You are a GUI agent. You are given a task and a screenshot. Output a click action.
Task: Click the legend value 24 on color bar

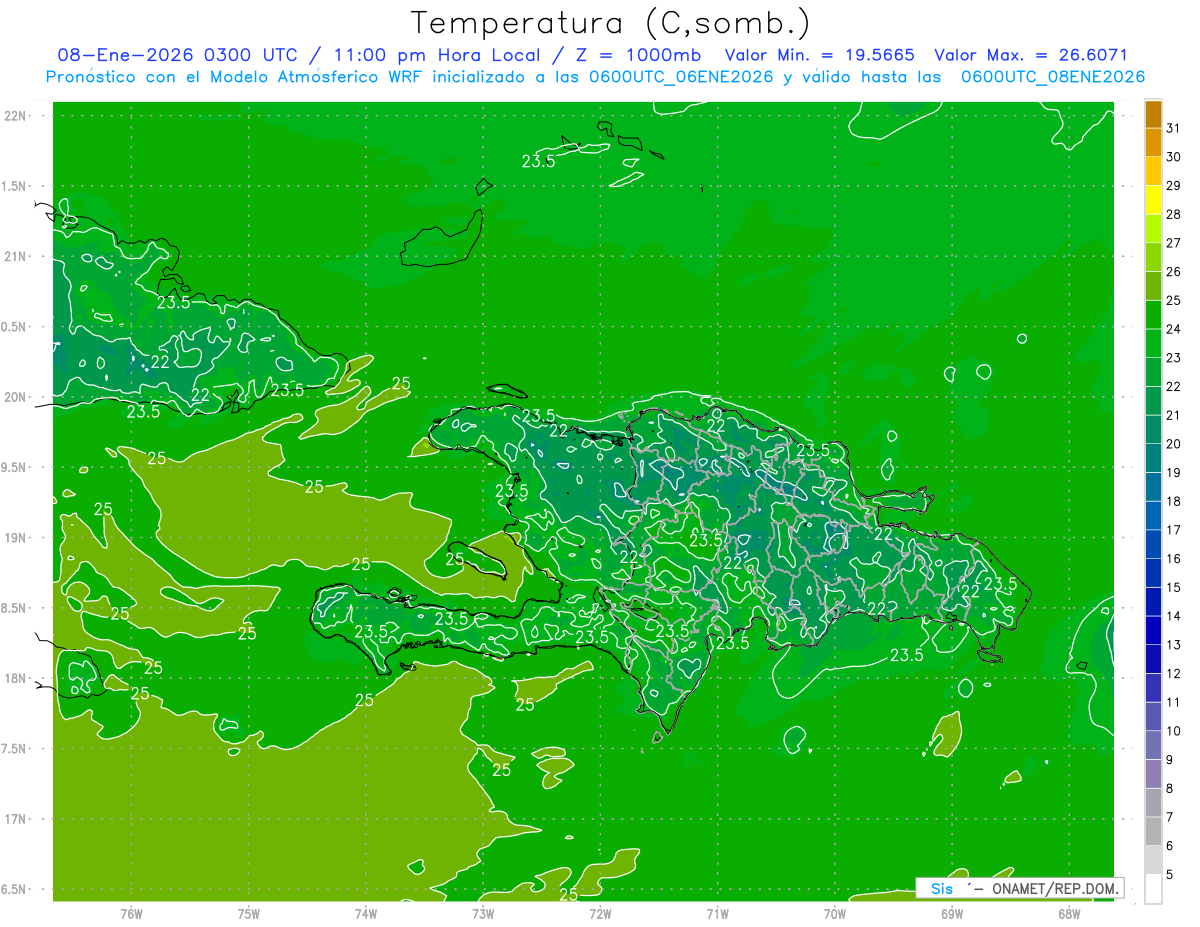click(x=1173, y=329)
